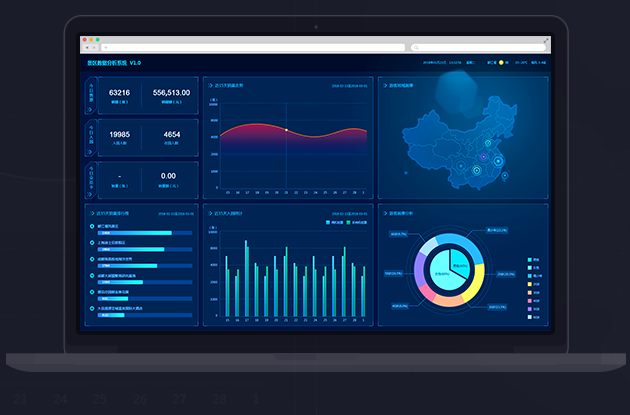Image resolution: width=630 pixels, height=415 pixels.
Task: Click the chevron icon in the line chart panel header
Action: click(211, 86)
